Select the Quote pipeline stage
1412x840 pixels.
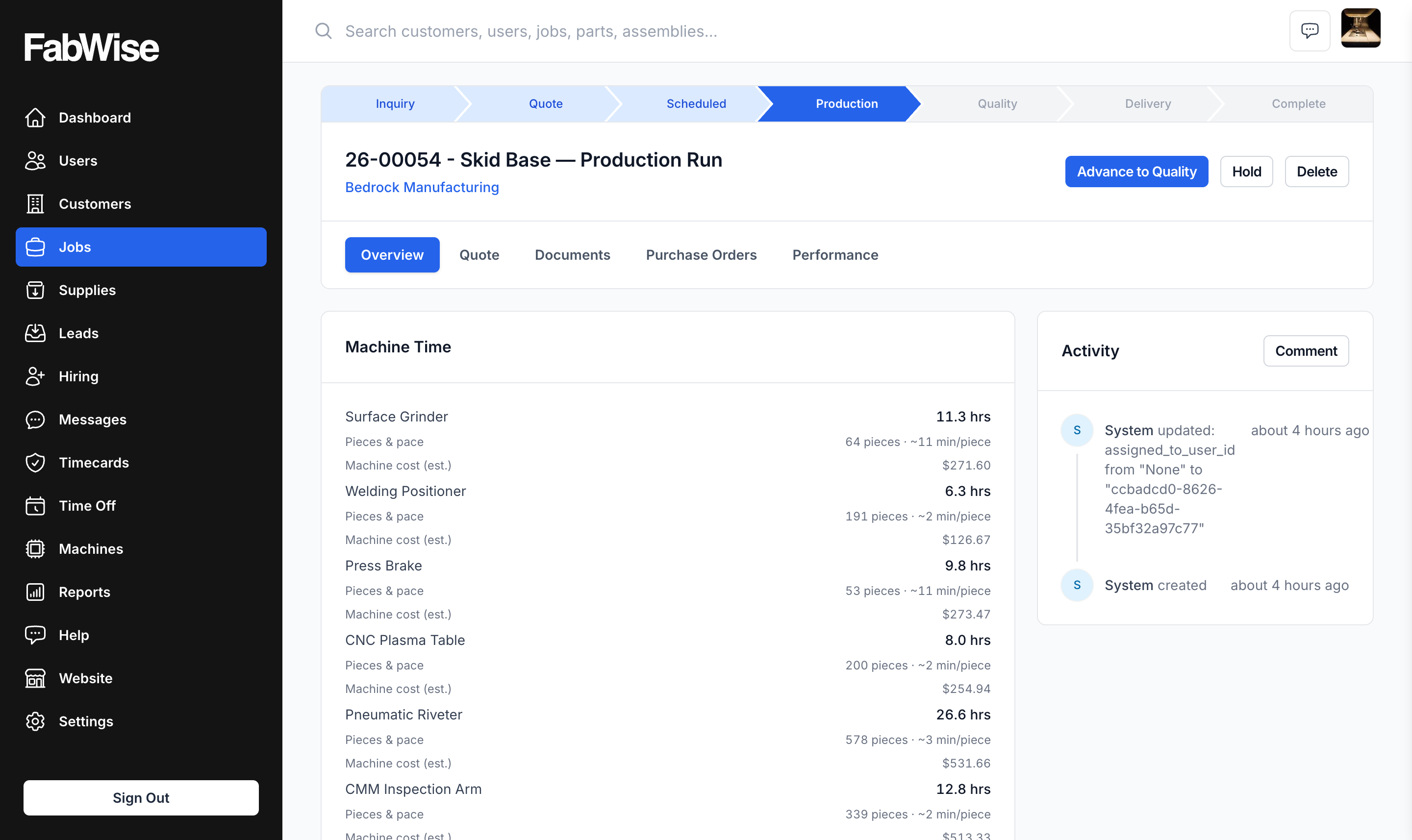(546, 103)
